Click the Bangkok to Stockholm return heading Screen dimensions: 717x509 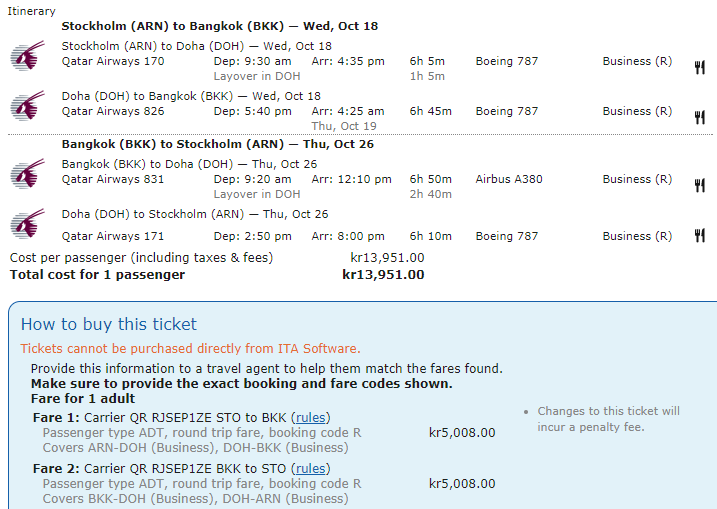pyautogui.click(x=217, y=144)
